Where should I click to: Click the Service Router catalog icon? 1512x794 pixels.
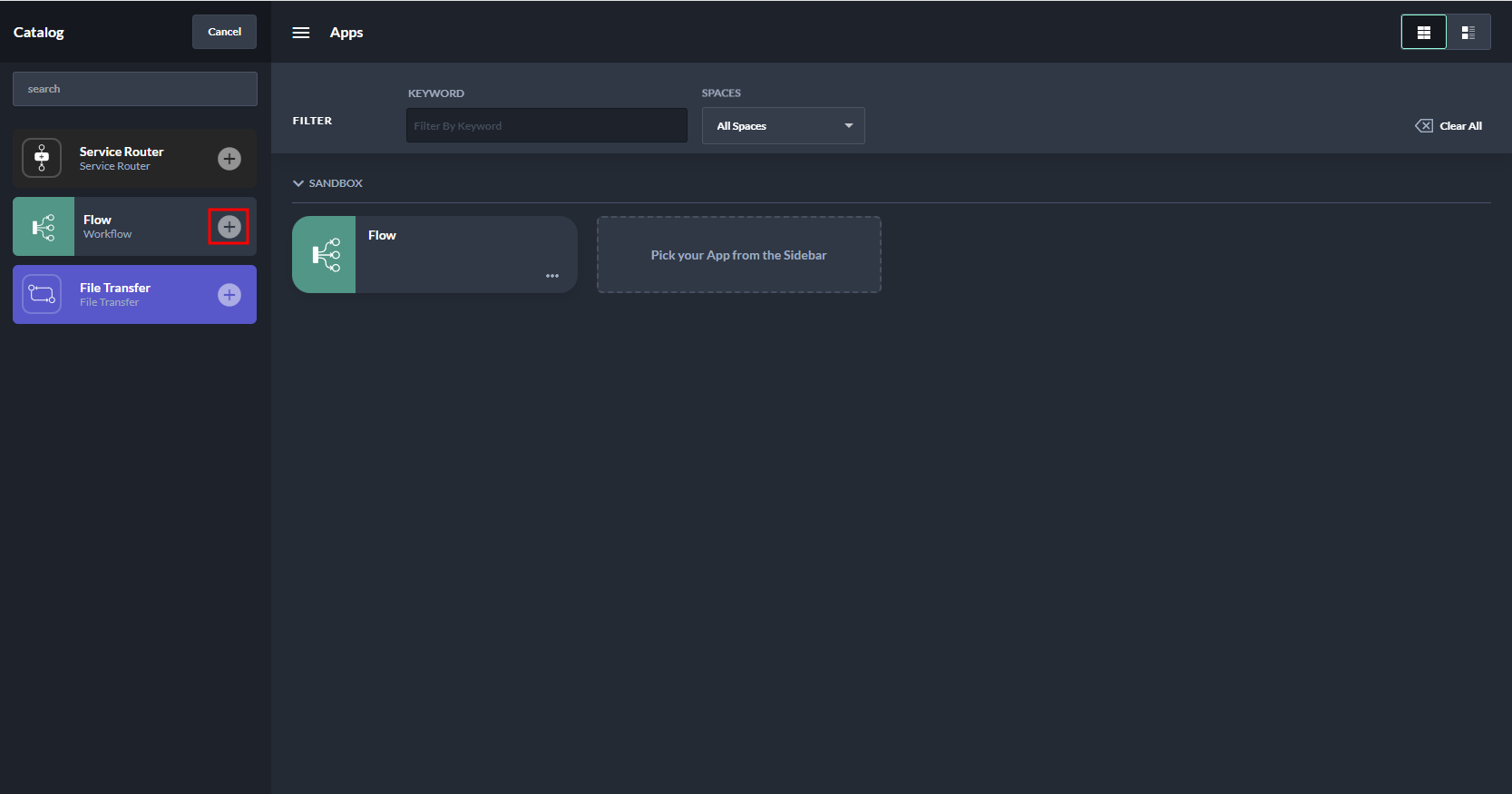tap(42, 158)
